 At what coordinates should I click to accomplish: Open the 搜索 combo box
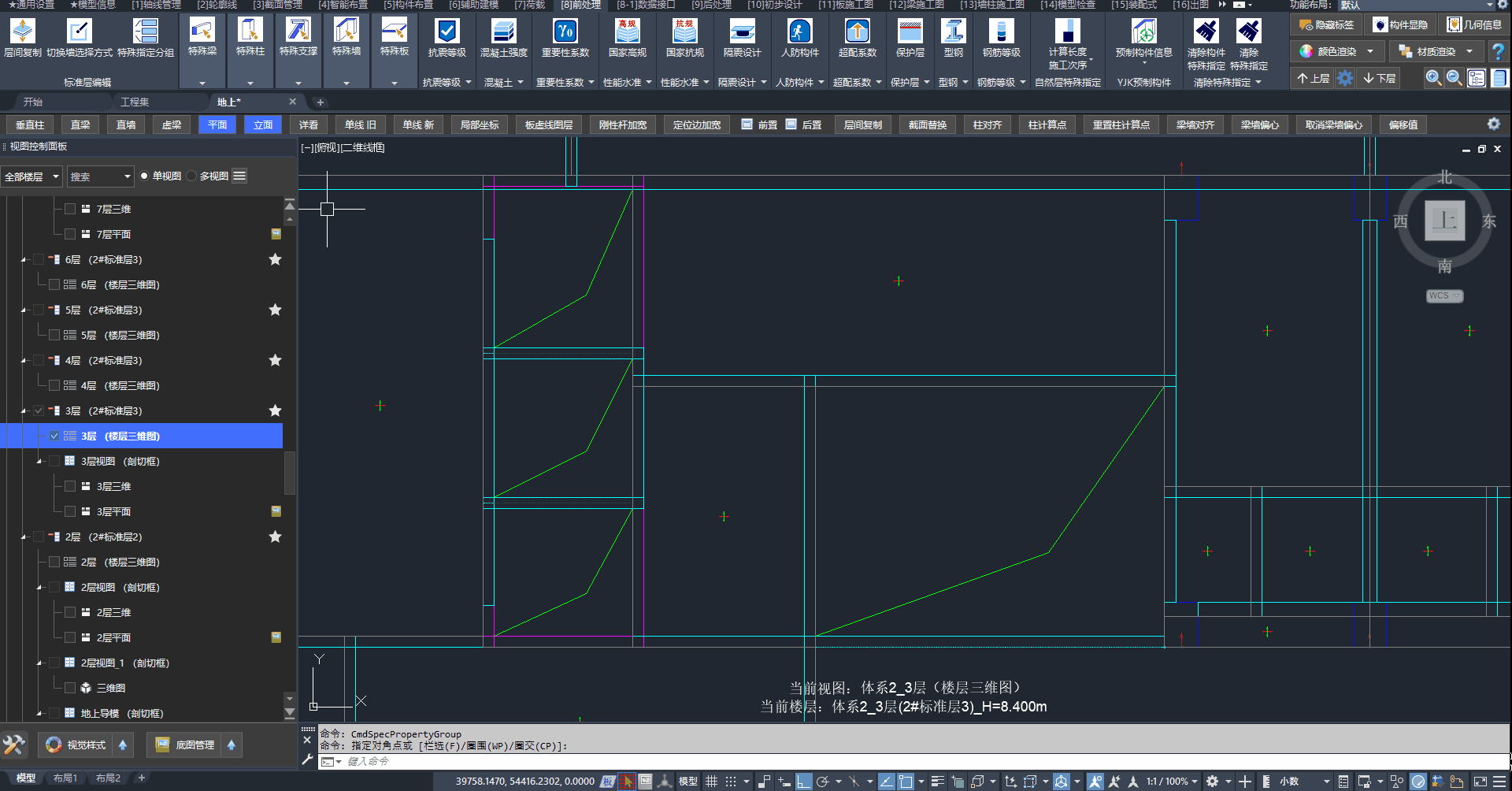(100, 176)
